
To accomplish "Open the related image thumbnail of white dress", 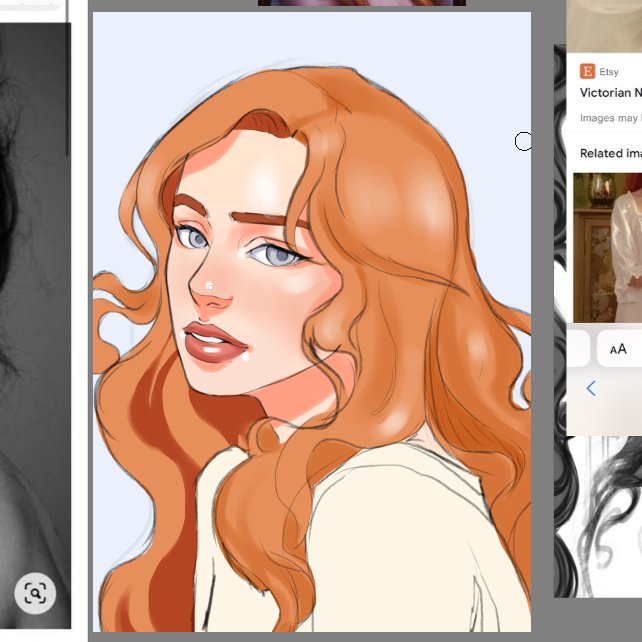I will point(607,248).
